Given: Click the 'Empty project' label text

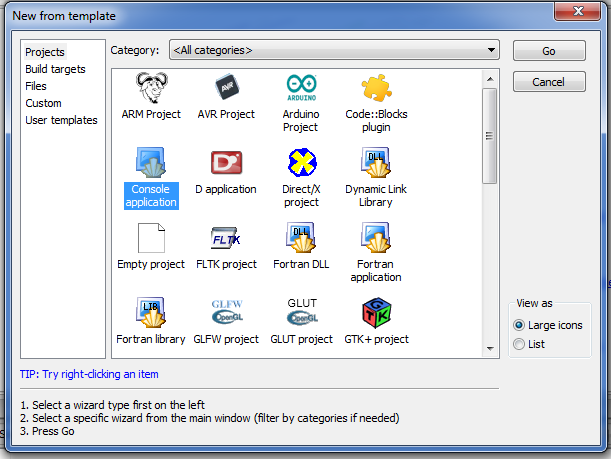Looking at the screenshot, I should click(x=151, y=264).
